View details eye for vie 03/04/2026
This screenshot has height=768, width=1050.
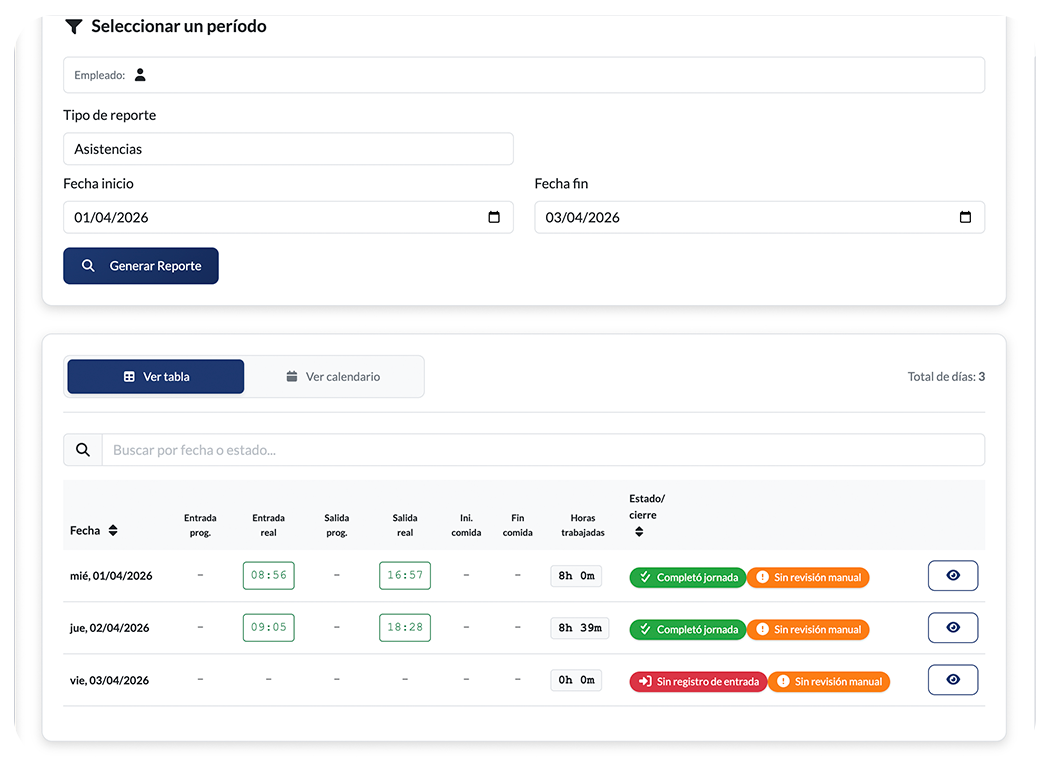pyautogui.click(x=952, y=680)
